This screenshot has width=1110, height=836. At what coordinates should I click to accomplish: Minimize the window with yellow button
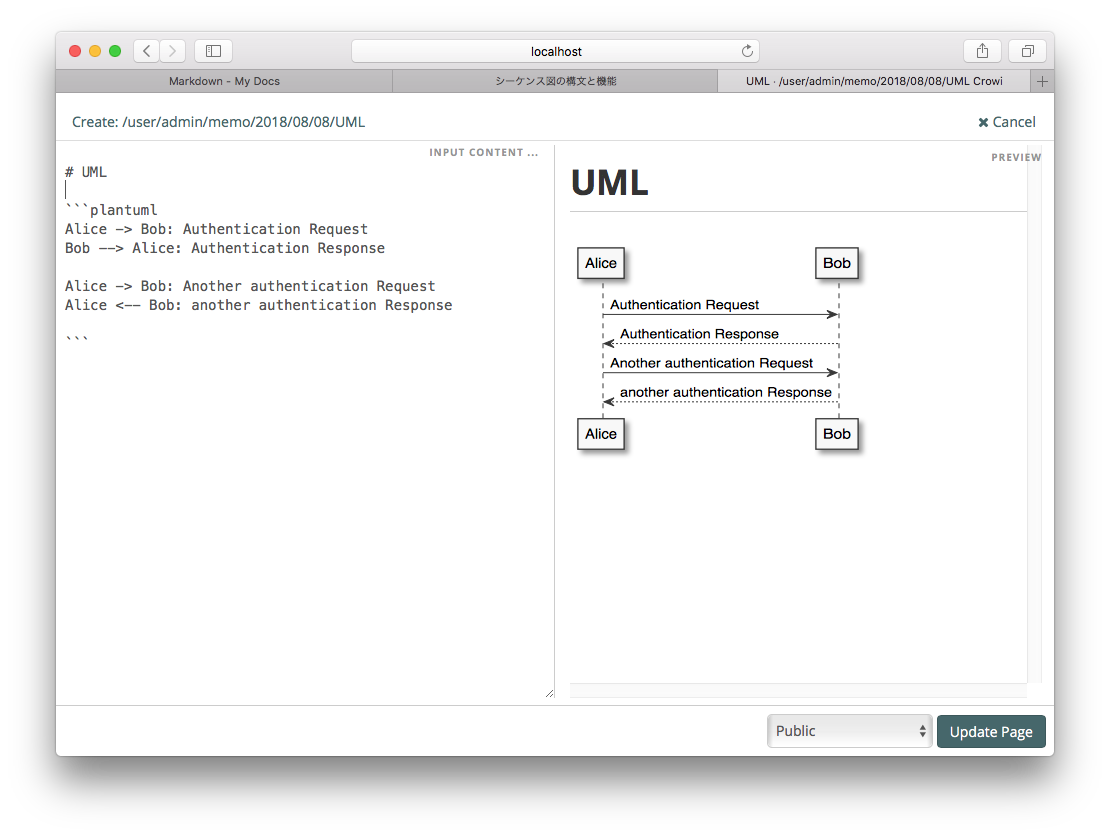95,51
